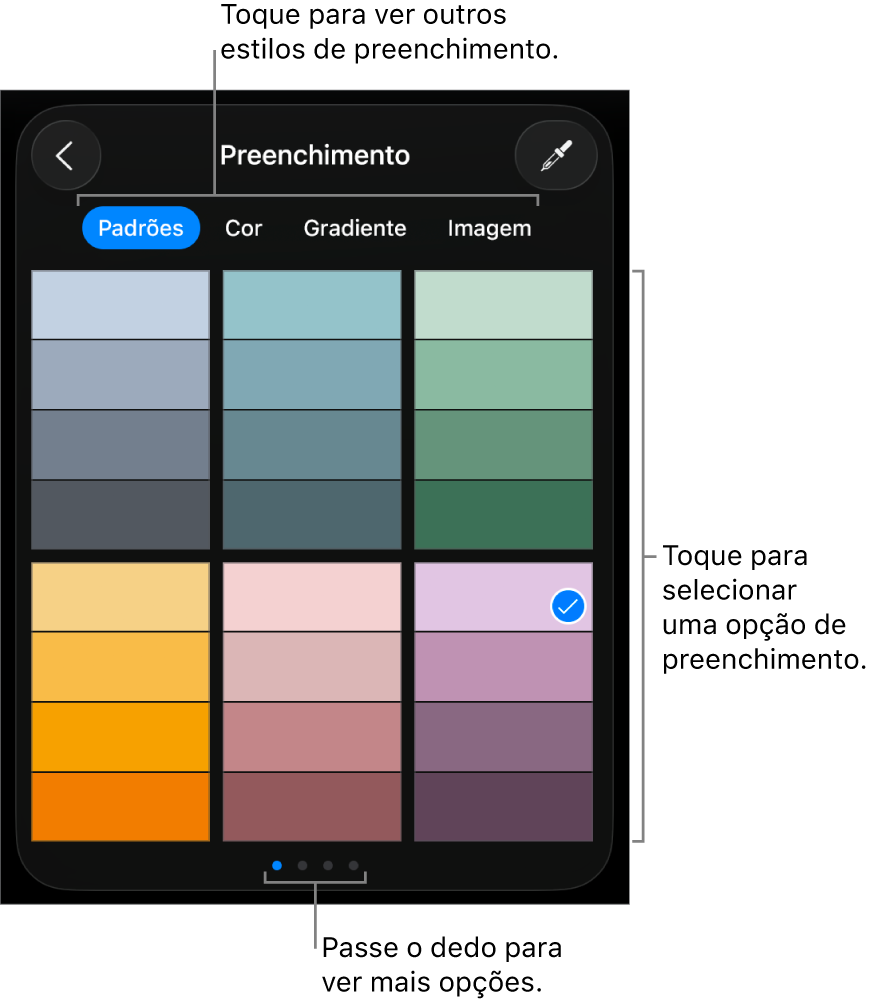The image size is (878, 1000).
Task: Choose the darkest green swatch
Action: click(503, 514)
